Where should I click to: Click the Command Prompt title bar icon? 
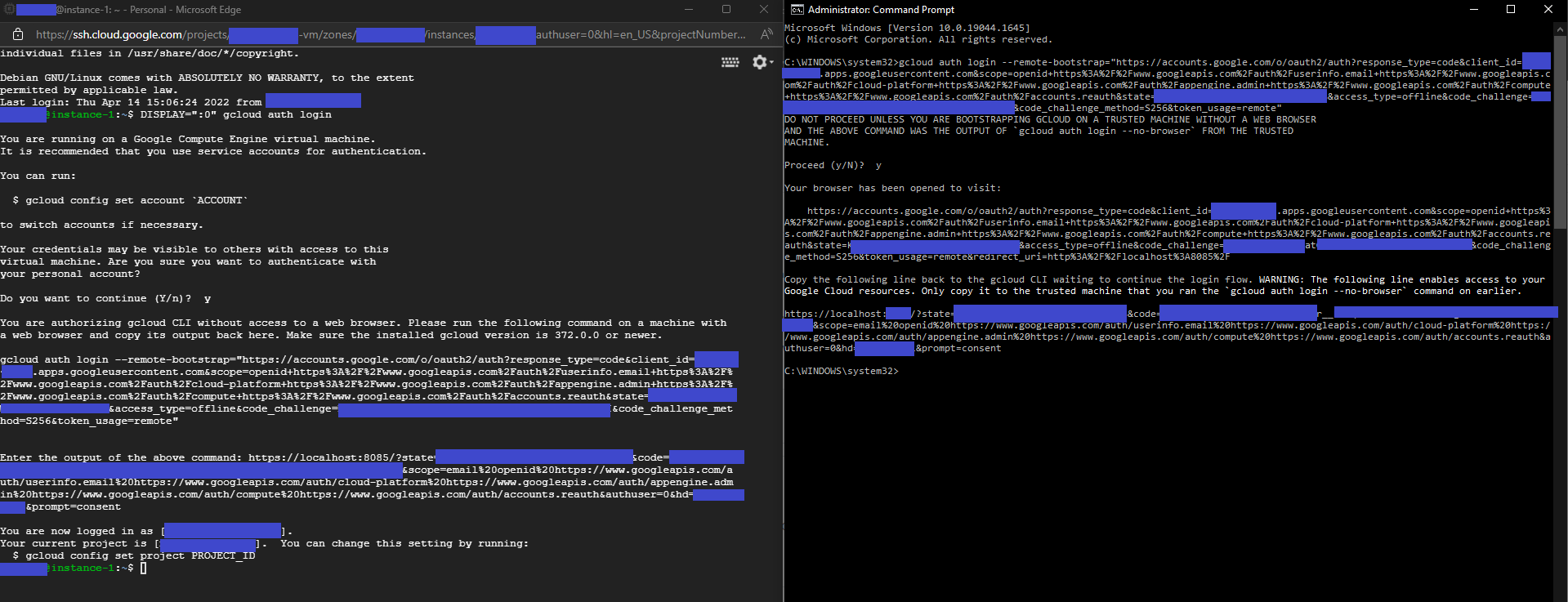tap(797, 10)
